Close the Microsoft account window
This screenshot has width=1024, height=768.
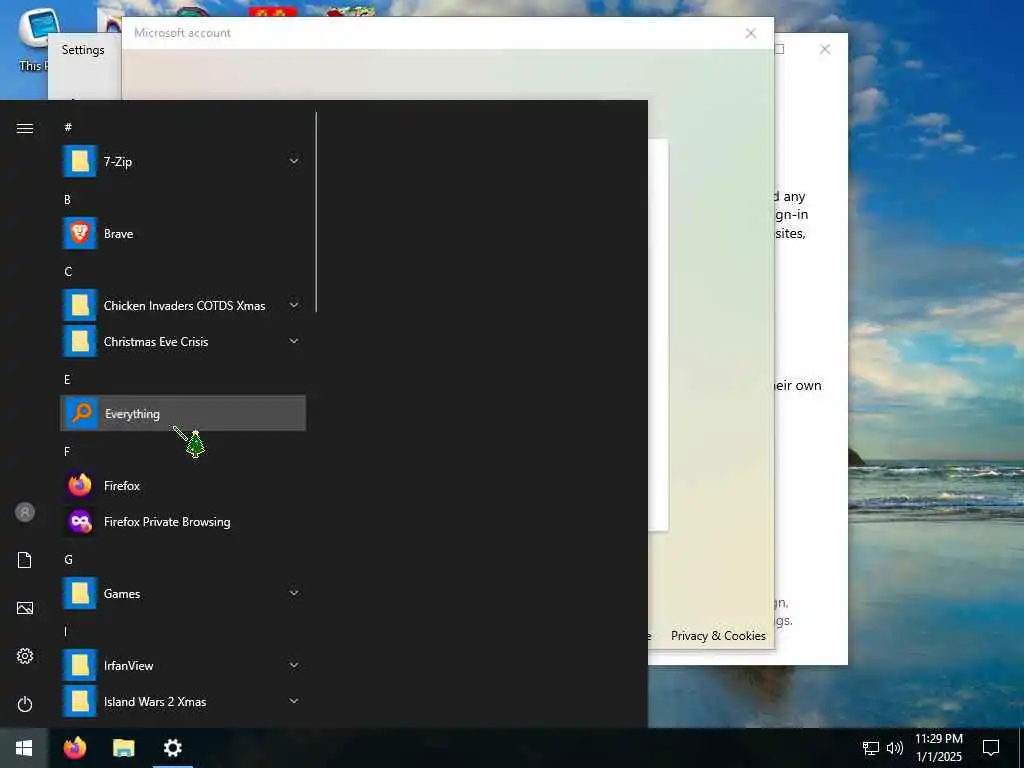coord(751,33)
